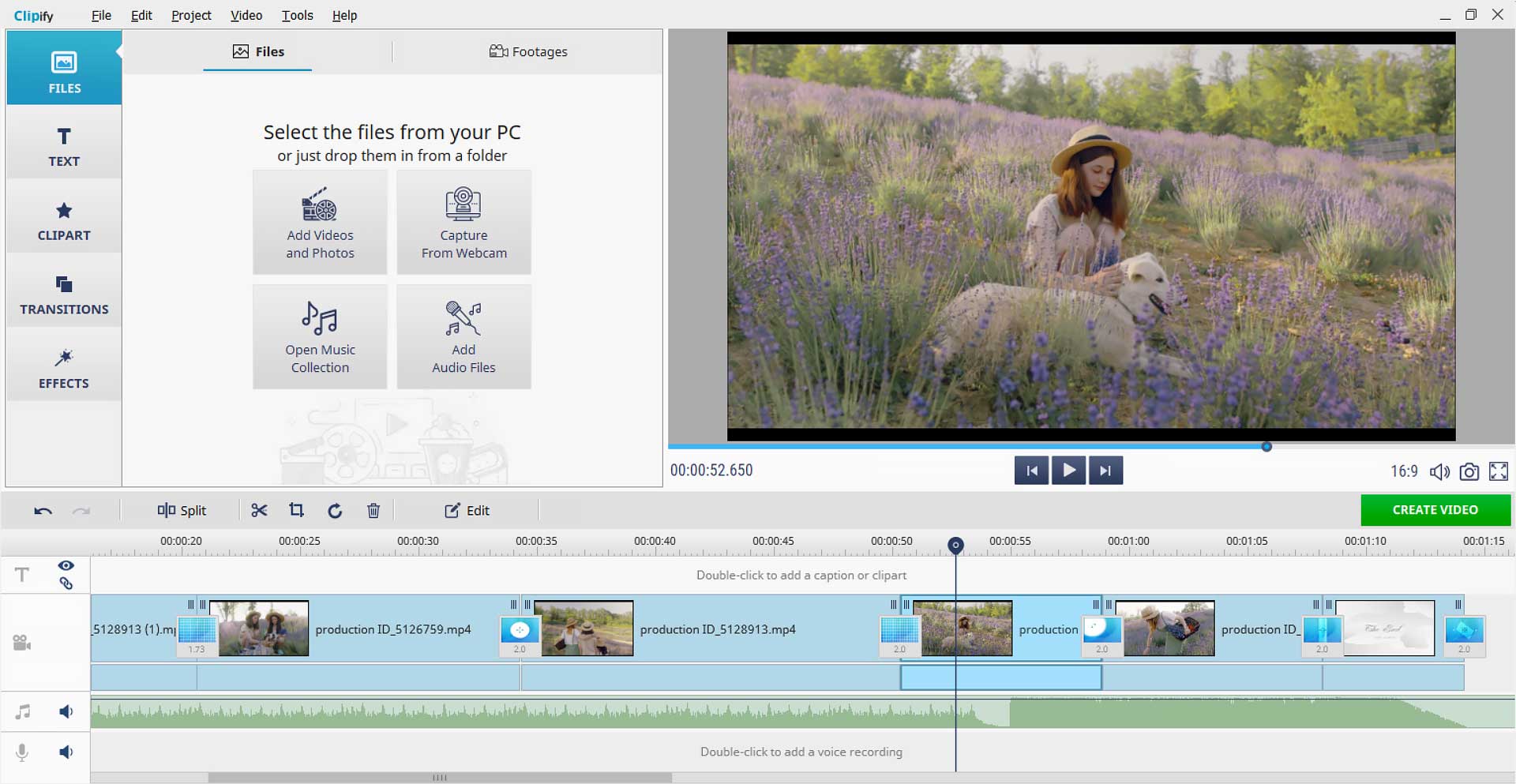Enter fullscreen preview mode
Screen dimensions: 1516x784
click(x=1498, y=471)
